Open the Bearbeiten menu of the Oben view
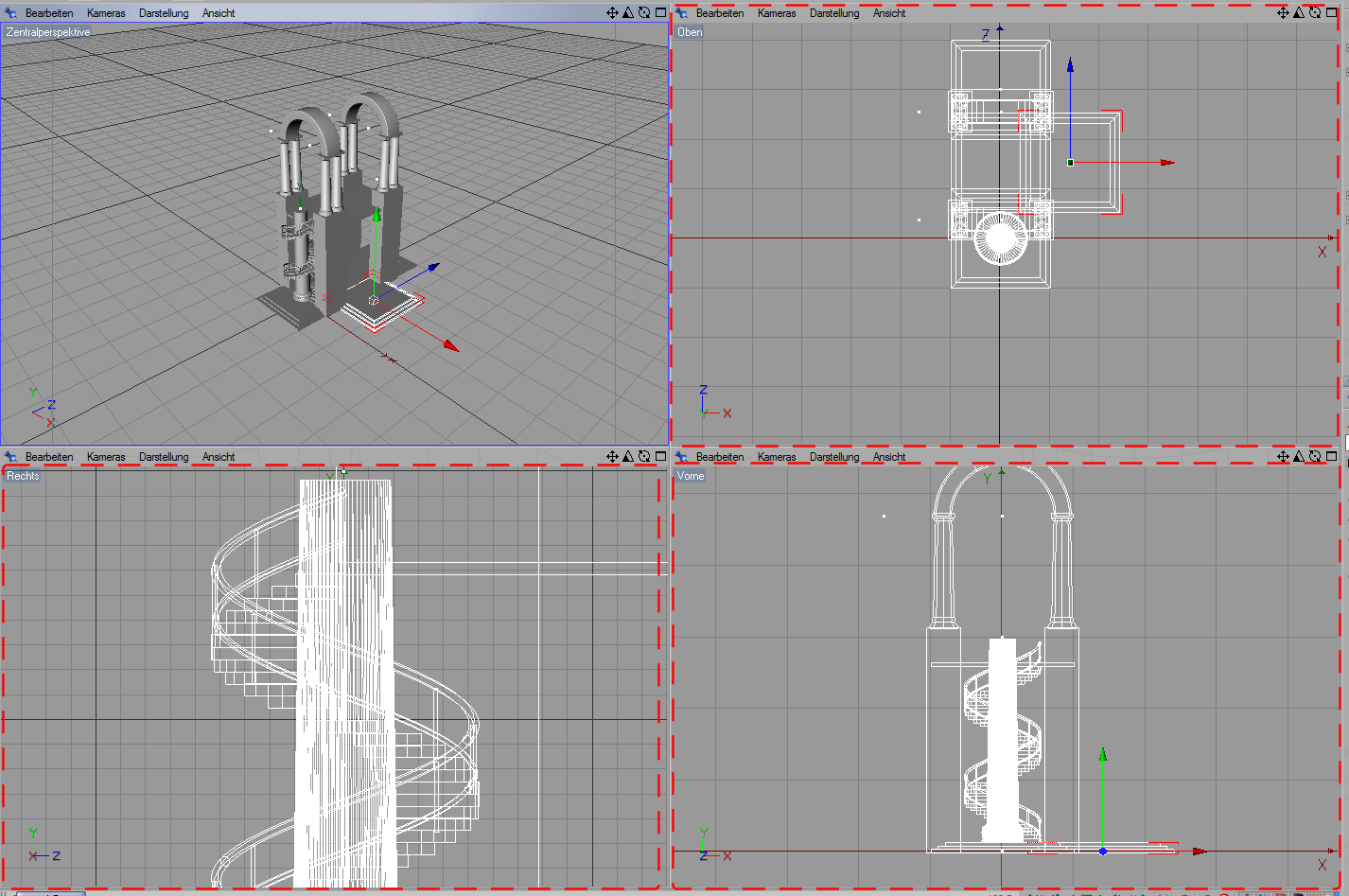The width and height of the screenshot is (1349, 896). (x=720, y=13)
